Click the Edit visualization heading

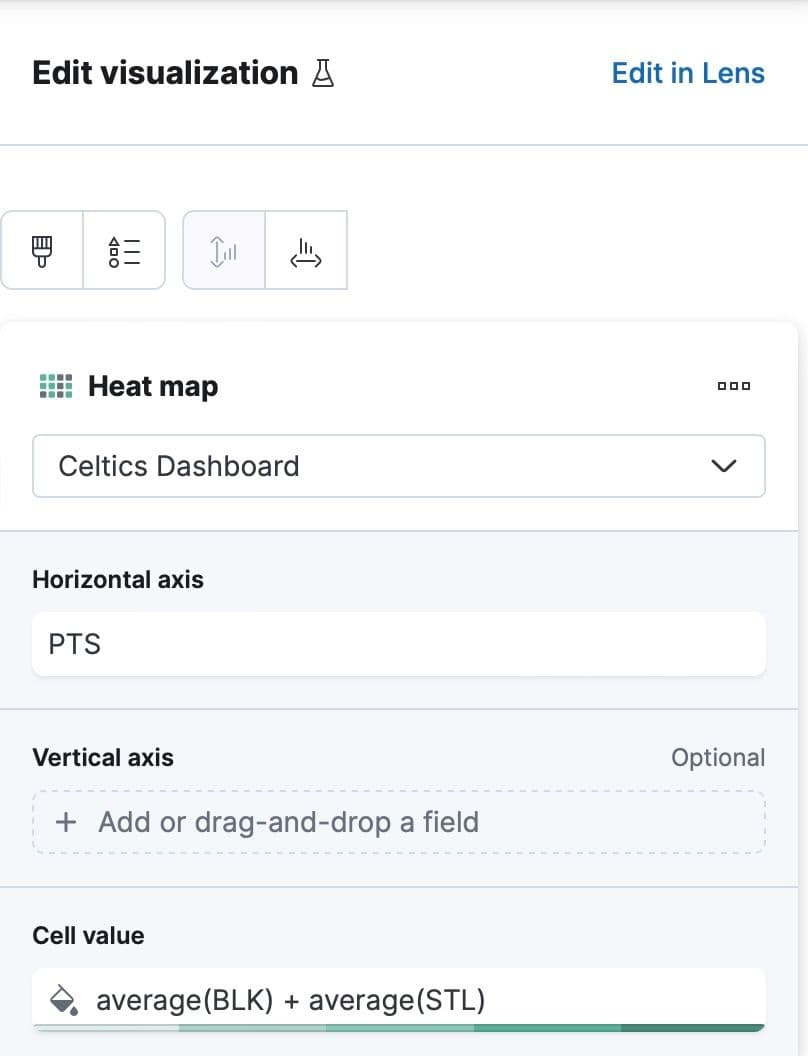[165, 73]
